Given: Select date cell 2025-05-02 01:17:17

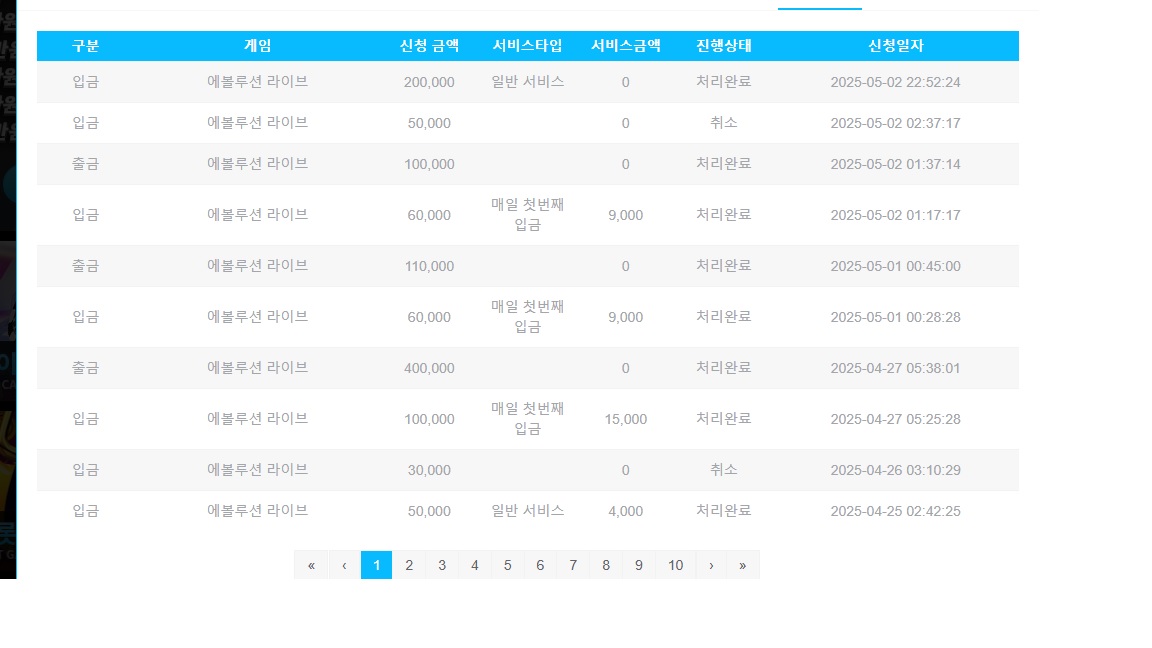Looking at the screenshot, I should coord(896,215).
